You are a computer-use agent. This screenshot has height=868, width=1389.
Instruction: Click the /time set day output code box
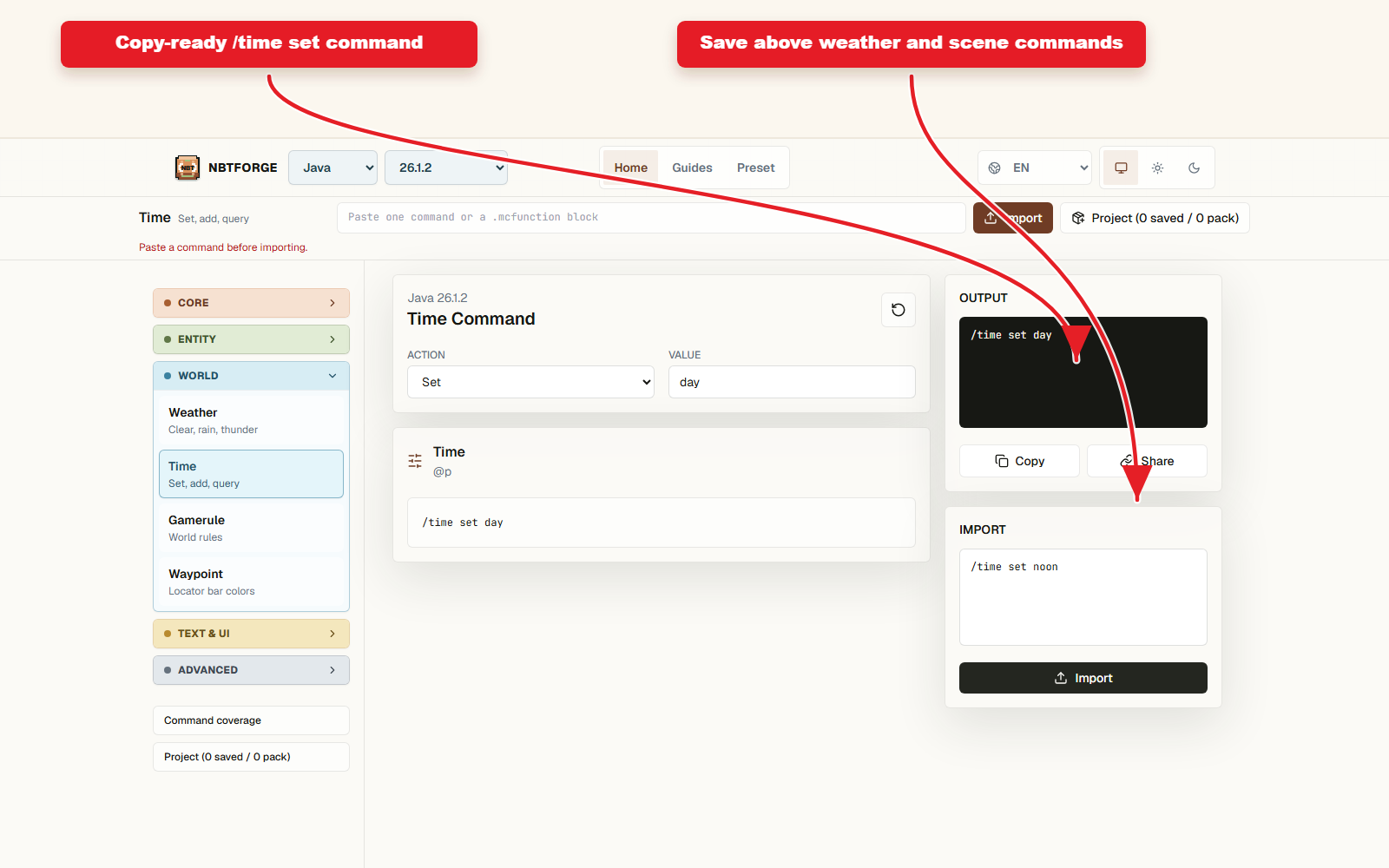click(1083, 372)
